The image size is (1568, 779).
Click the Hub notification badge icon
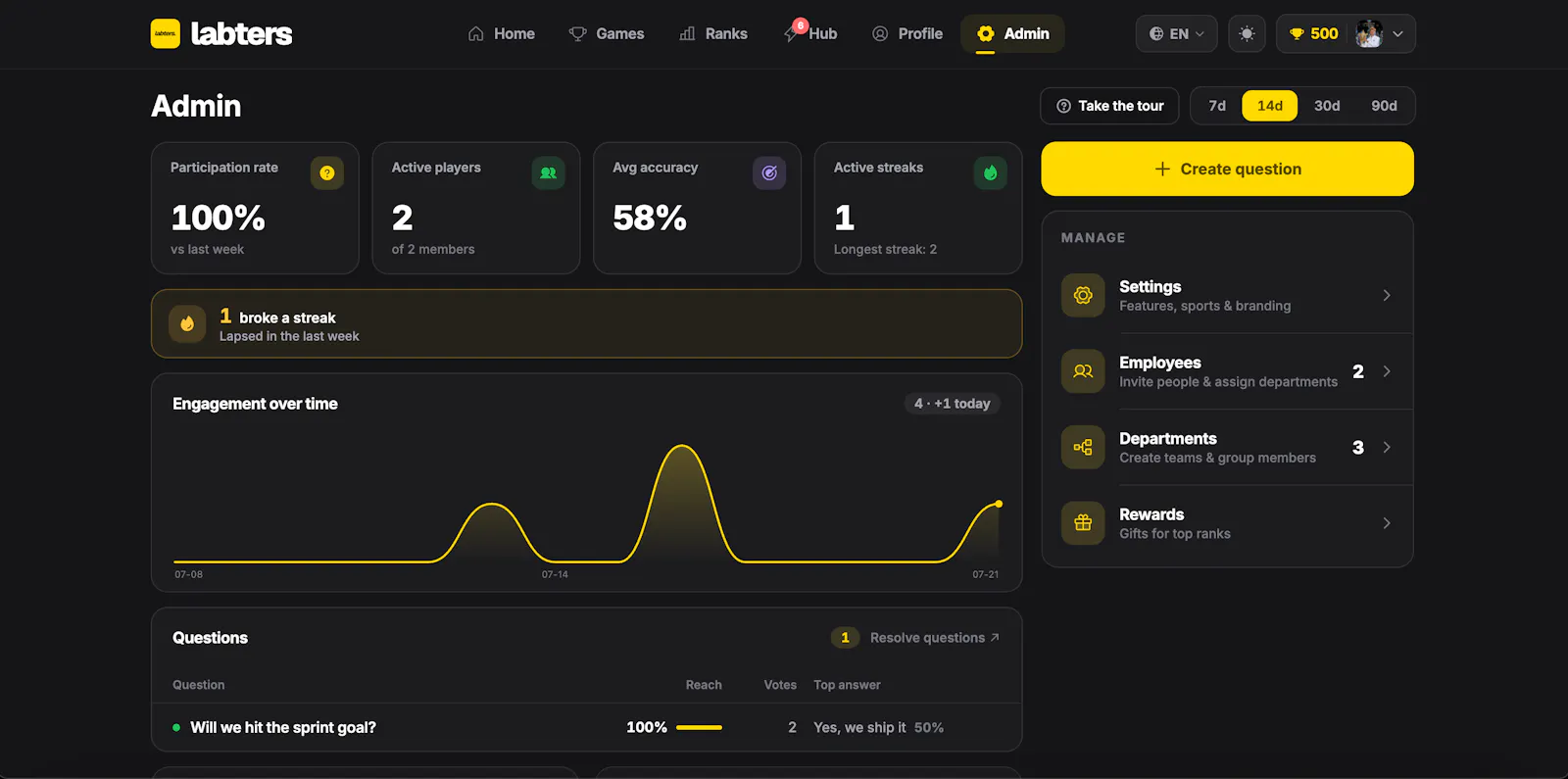[800, 25]
